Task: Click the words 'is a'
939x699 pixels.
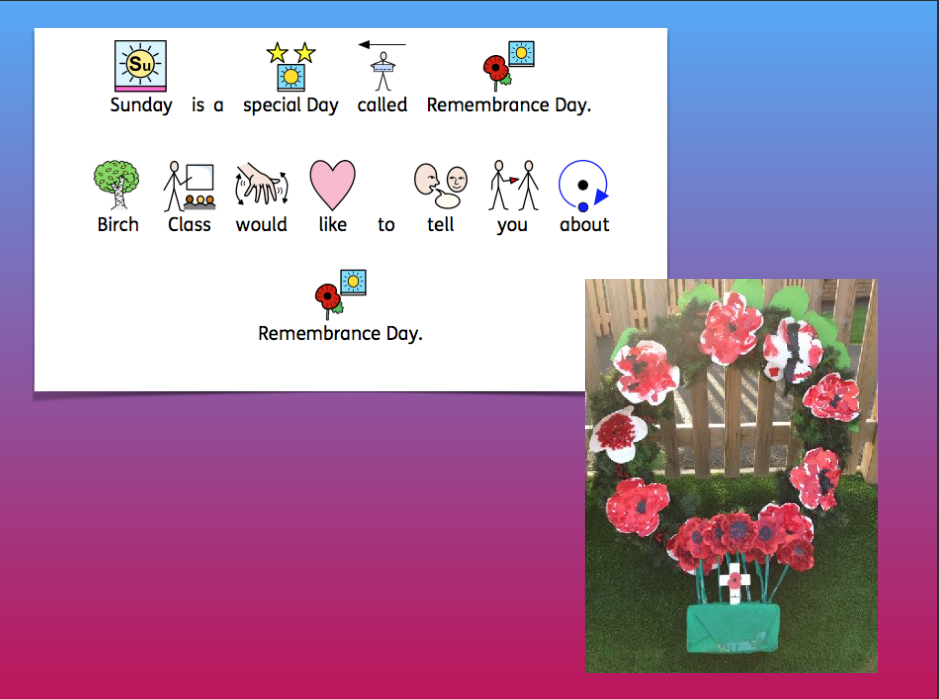Action: tap(207, 105)
